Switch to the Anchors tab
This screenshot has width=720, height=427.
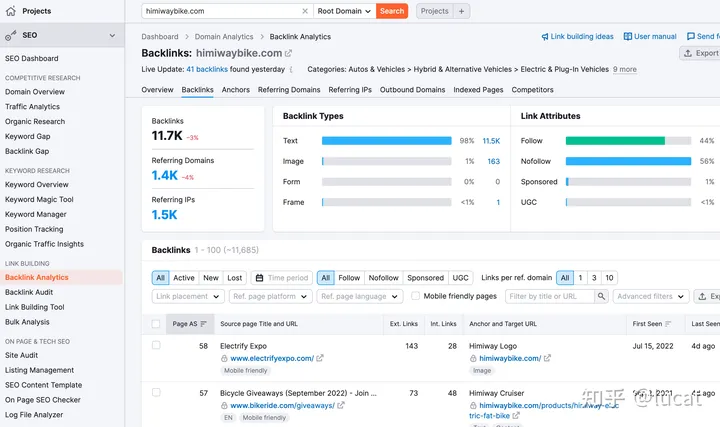click(236, 90)
